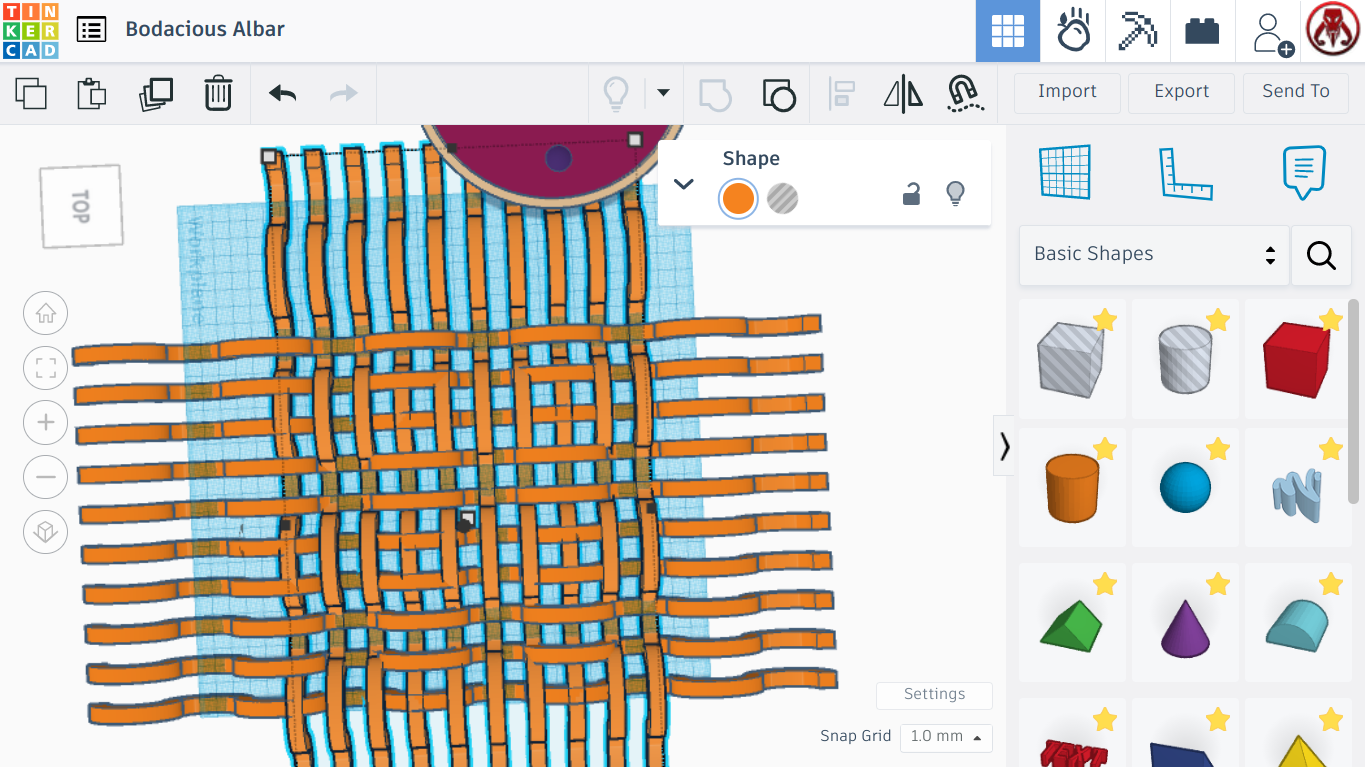This screenshot has height=767, width=1365.
Task: Toggle the shape lock icon
Action: tap(911, 194)
